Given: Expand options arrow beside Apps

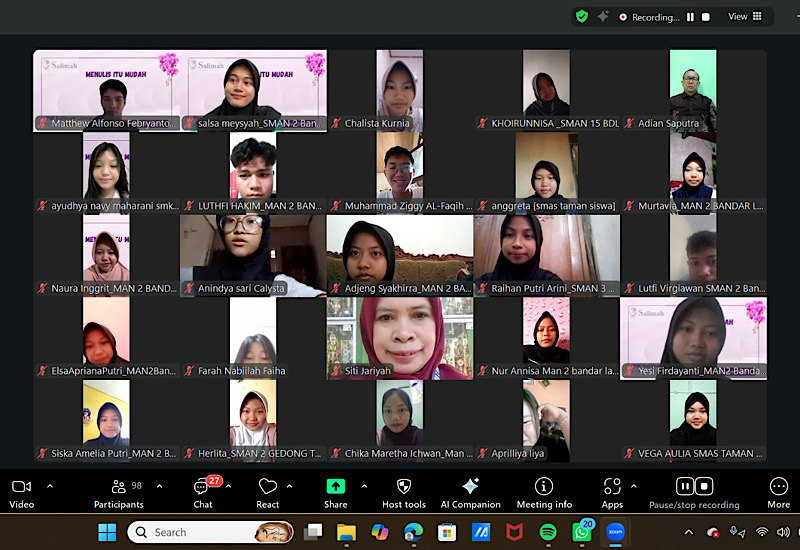Looking at the screenshot, I should tap(634, 486).
